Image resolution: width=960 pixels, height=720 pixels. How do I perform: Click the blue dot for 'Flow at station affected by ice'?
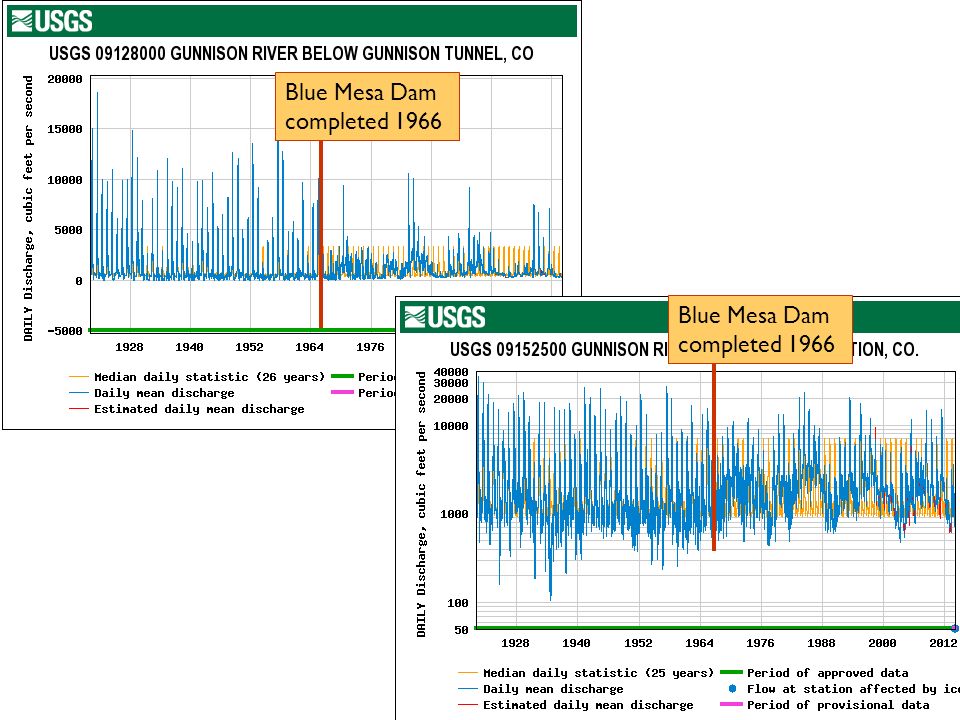(732, 688)
